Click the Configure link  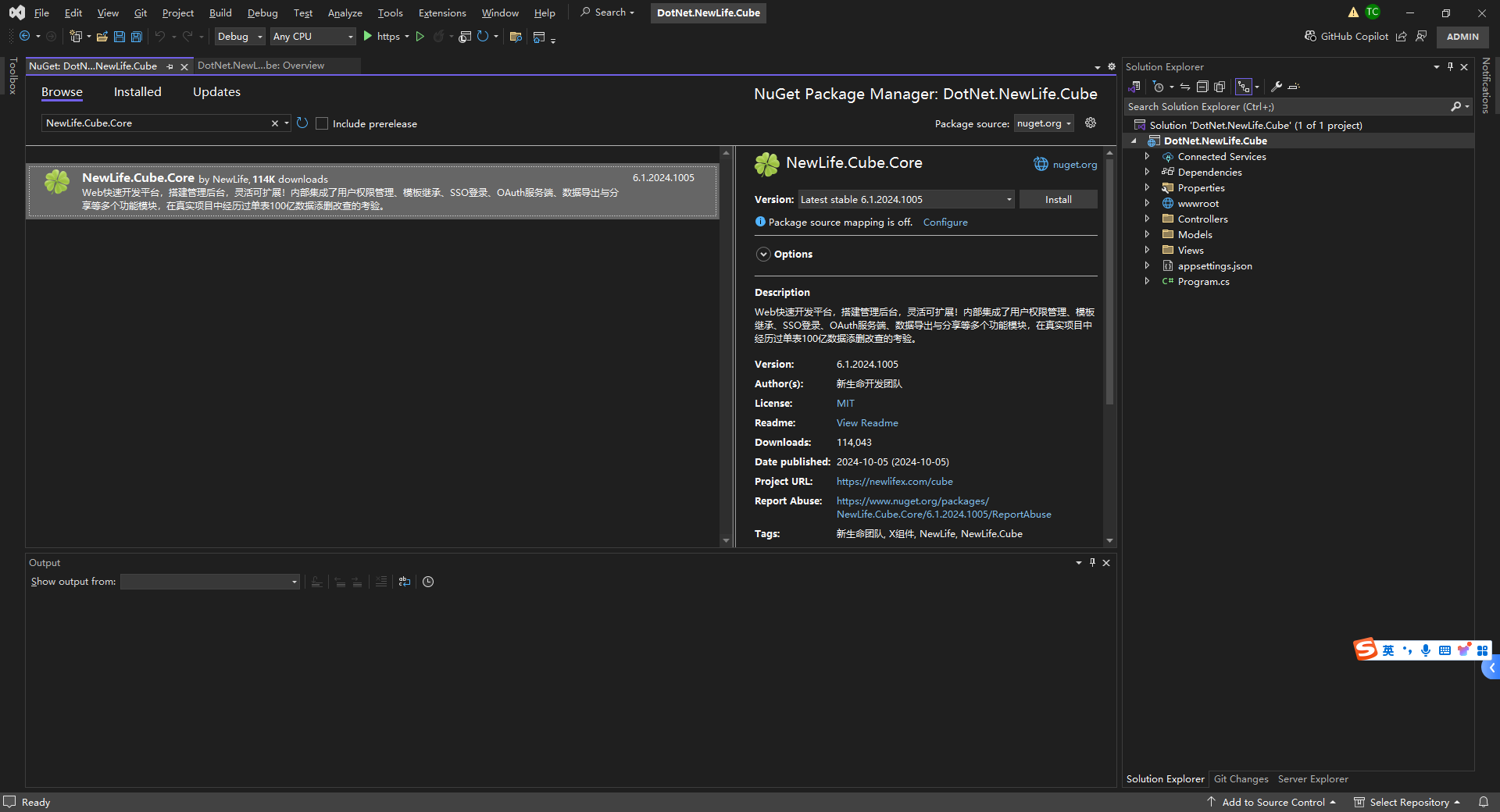(945, 223)
